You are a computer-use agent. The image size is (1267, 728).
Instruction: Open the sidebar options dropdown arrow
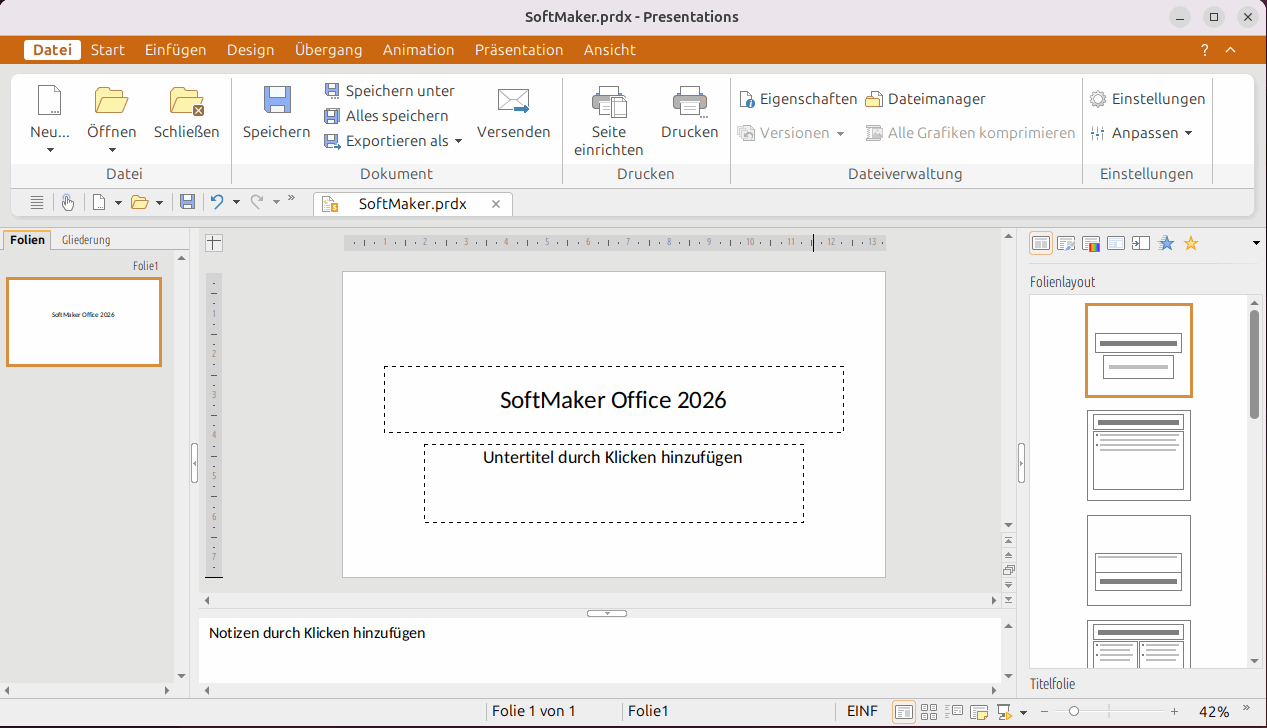click(1256, 243)
